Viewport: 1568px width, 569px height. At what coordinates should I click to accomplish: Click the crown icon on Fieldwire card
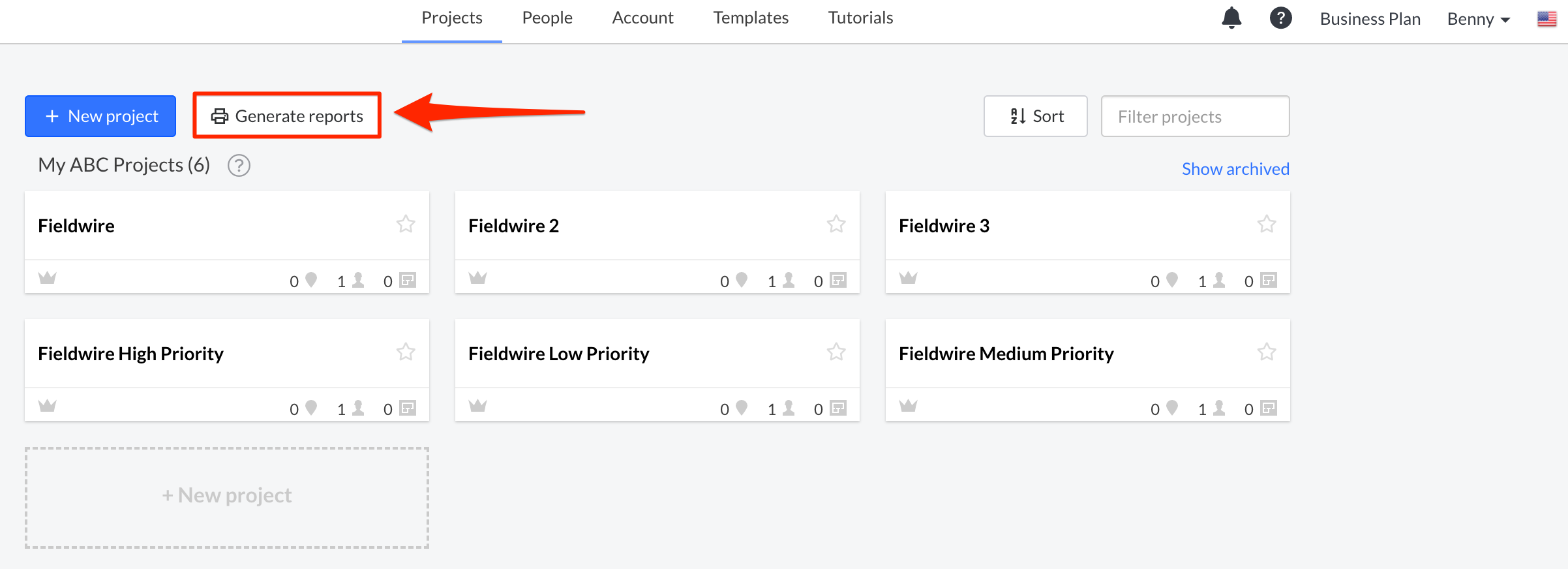(x=48, y=278)
